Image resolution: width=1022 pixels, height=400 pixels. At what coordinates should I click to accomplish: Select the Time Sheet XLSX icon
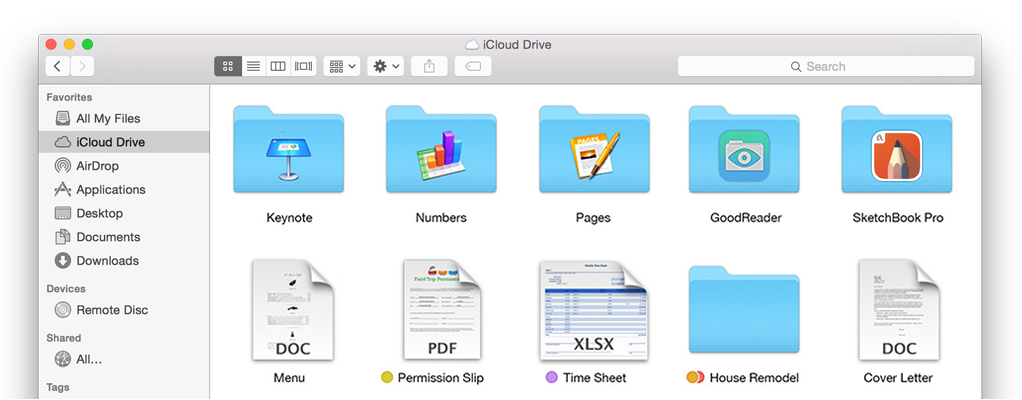[594, 311]
